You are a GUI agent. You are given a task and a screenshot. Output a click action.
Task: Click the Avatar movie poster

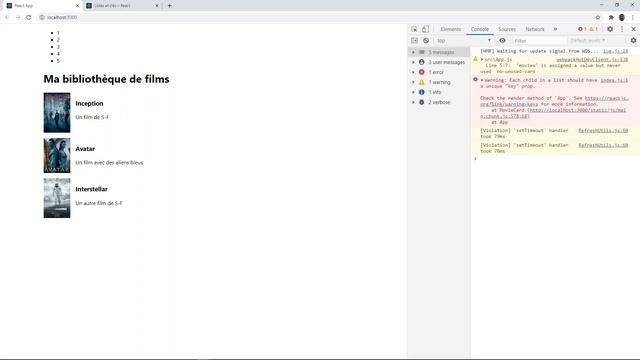[x=57, y=156]
